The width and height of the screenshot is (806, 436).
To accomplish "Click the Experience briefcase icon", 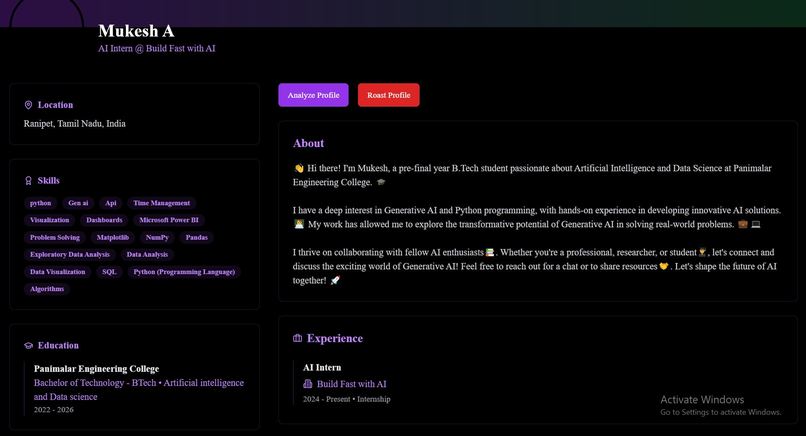I will click(x=297, y=338).
